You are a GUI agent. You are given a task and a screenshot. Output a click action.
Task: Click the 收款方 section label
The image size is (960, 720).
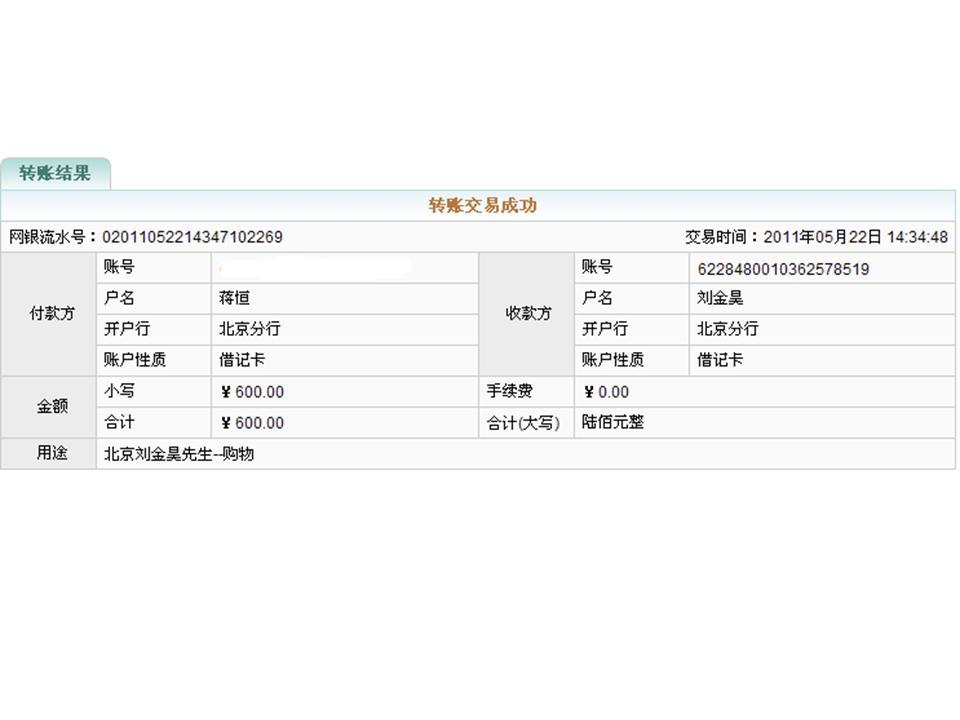pyautogui.click(x=528, y=313)
